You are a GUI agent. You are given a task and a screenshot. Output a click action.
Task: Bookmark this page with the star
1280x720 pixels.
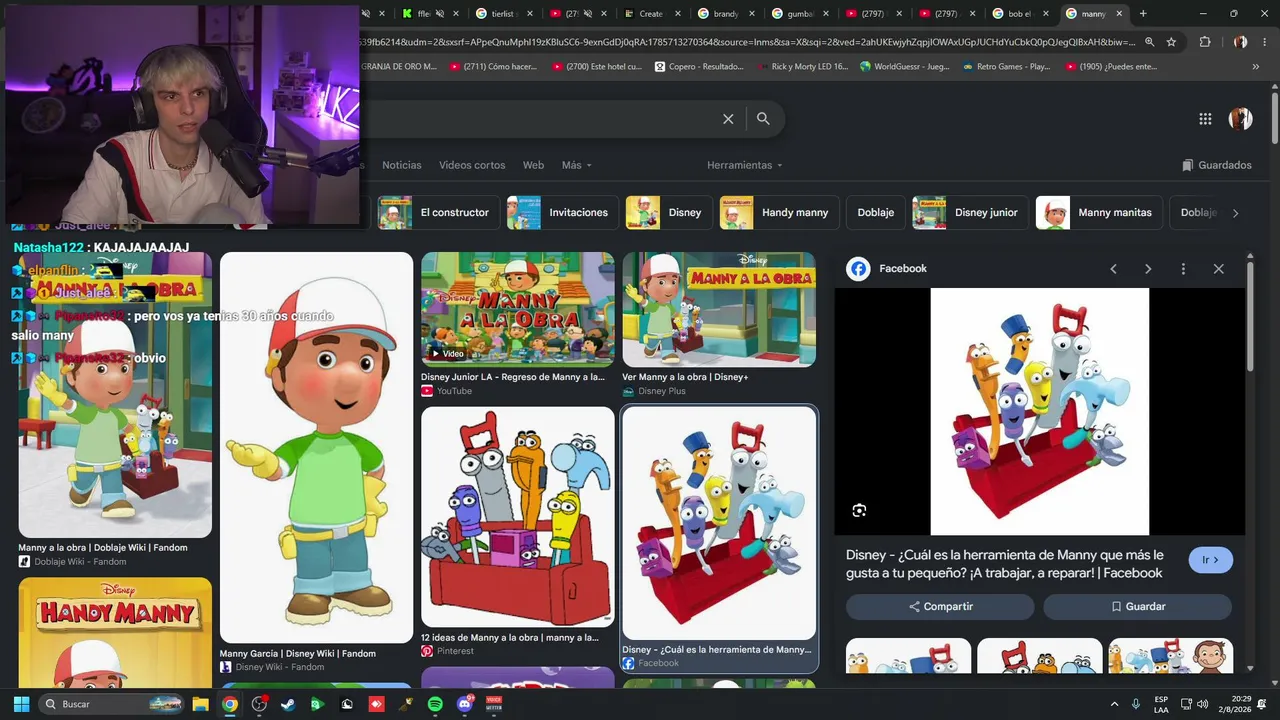(1171, 42)
